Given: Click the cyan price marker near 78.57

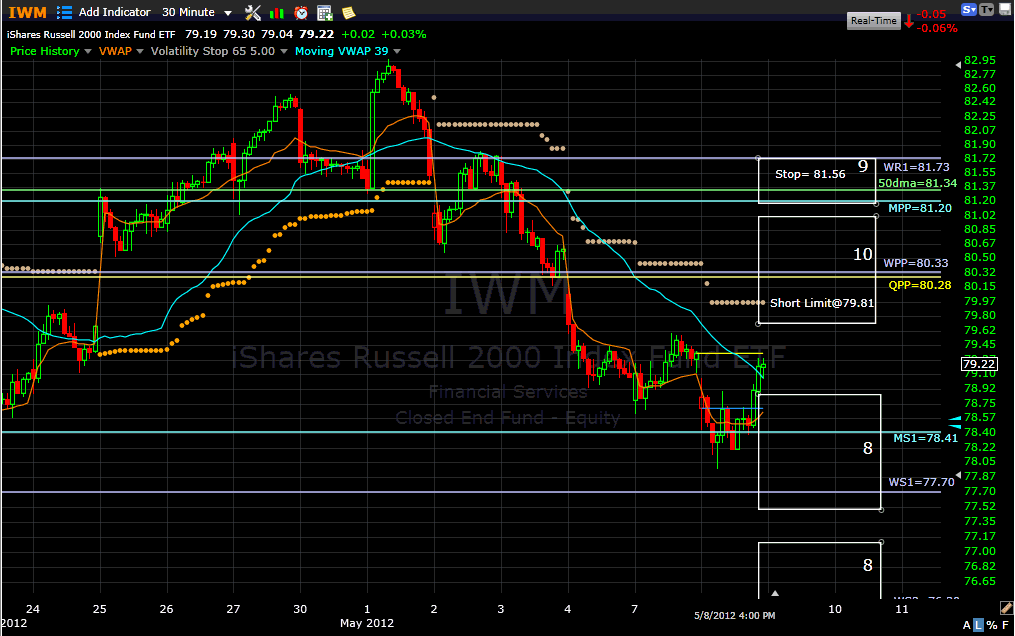Looking at the screenshot, I should [x=955, y=419].
